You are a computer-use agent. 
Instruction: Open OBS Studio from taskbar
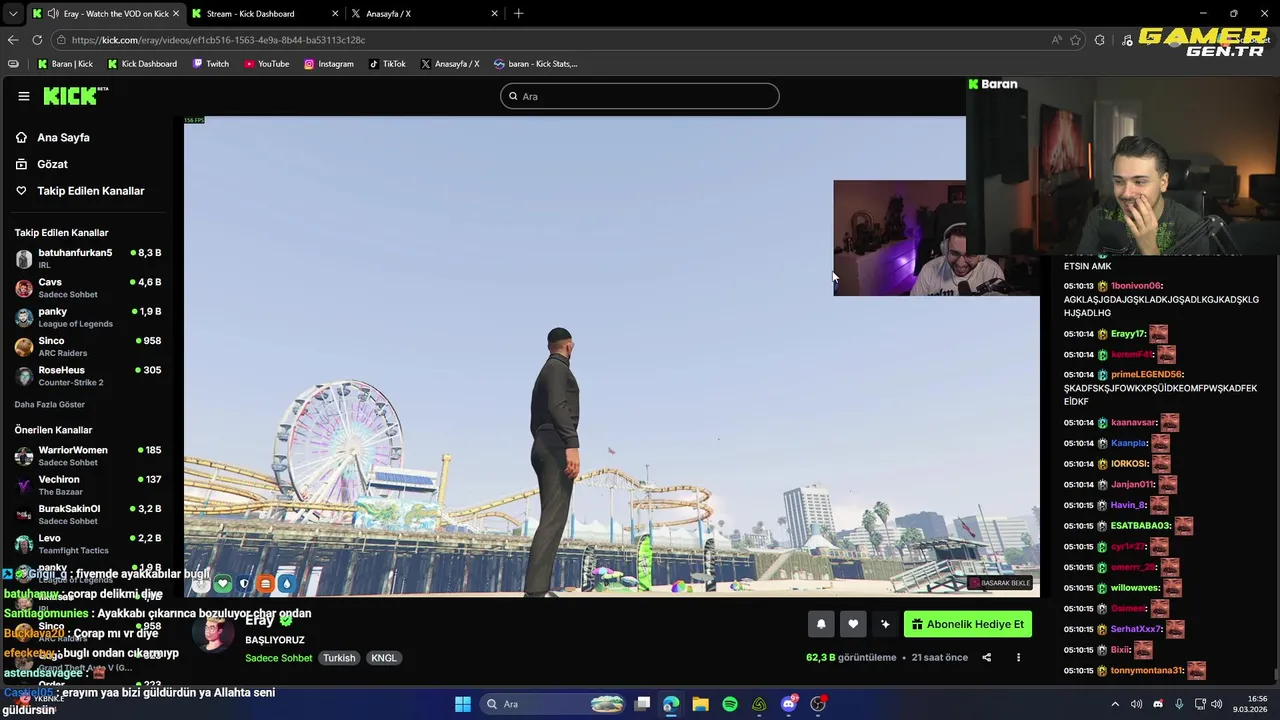[818, 704]
